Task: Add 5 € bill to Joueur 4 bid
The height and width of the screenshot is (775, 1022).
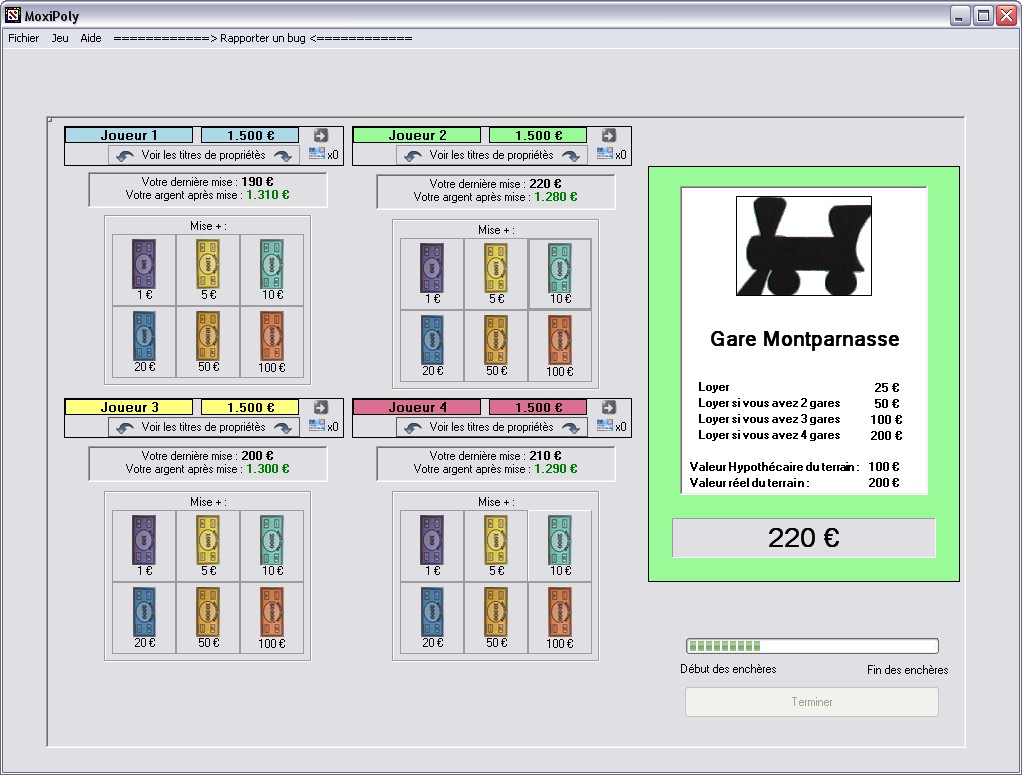Action: [496, 546]
